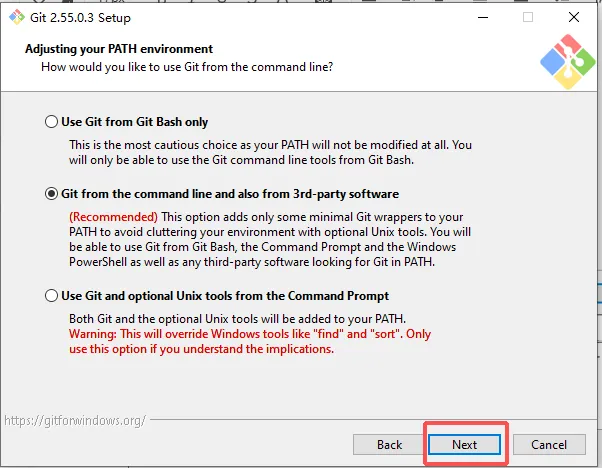Image resolution: width=602 pixels, height=468 pixels.
Task: Cancel the Git setup
Action: [549, 445]
